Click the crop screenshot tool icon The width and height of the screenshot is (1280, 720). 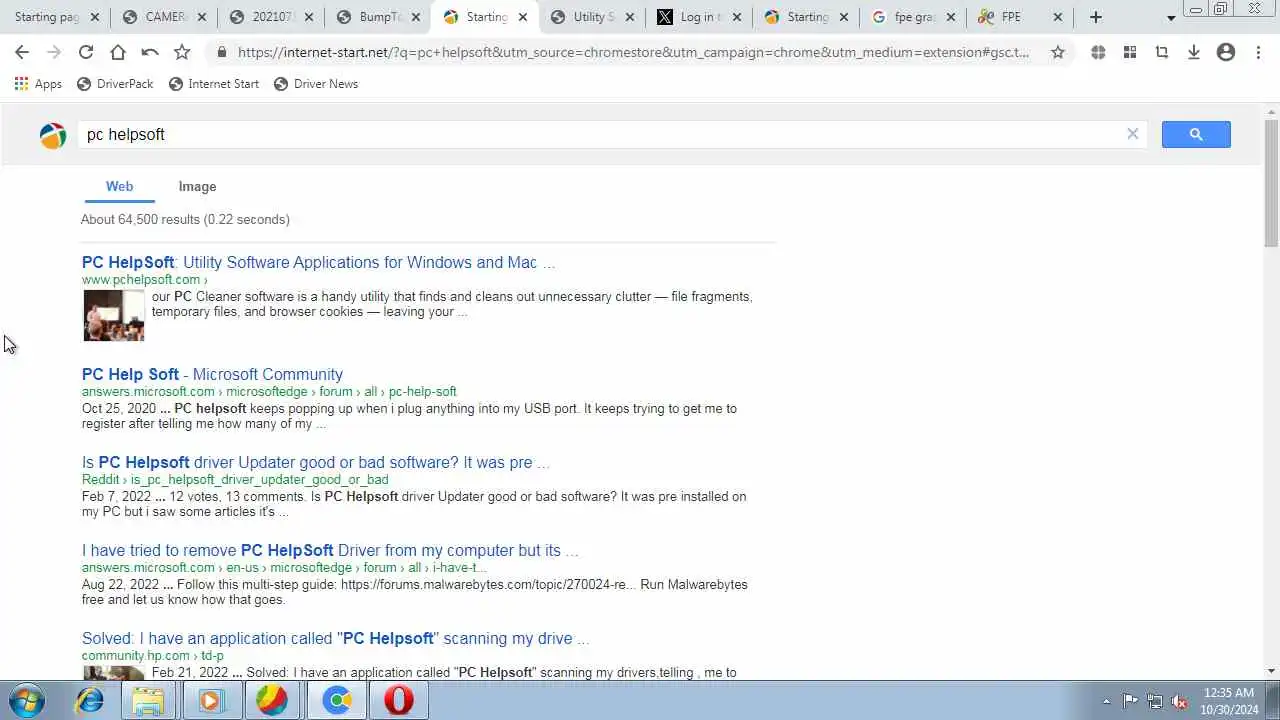(x=1162, y=52)
